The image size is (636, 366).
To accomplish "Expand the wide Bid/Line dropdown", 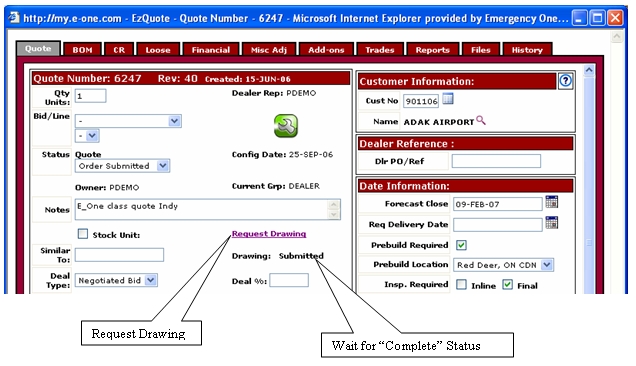I will pos(128,121).
